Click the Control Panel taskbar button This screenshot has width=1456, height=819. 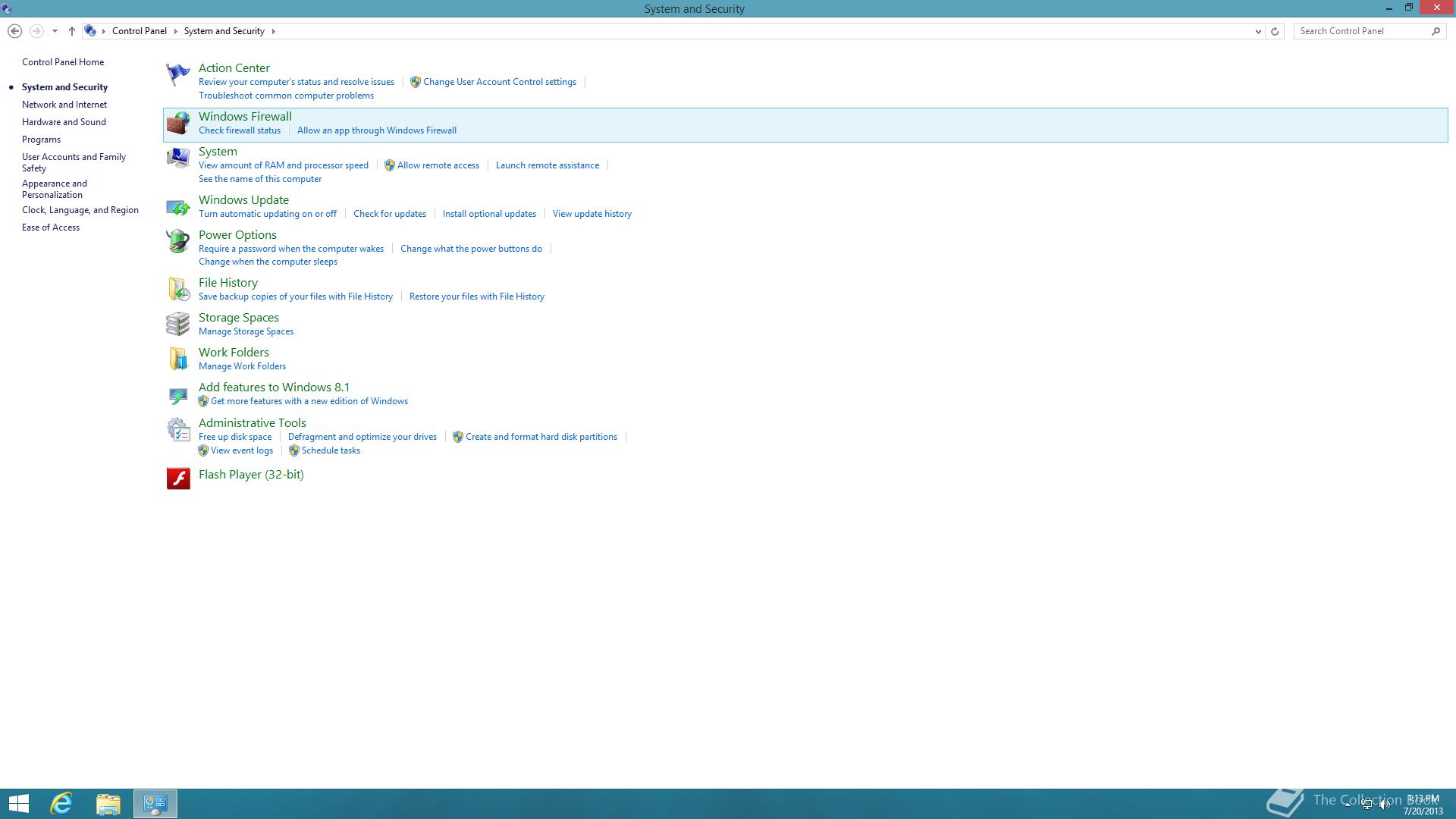155,804
